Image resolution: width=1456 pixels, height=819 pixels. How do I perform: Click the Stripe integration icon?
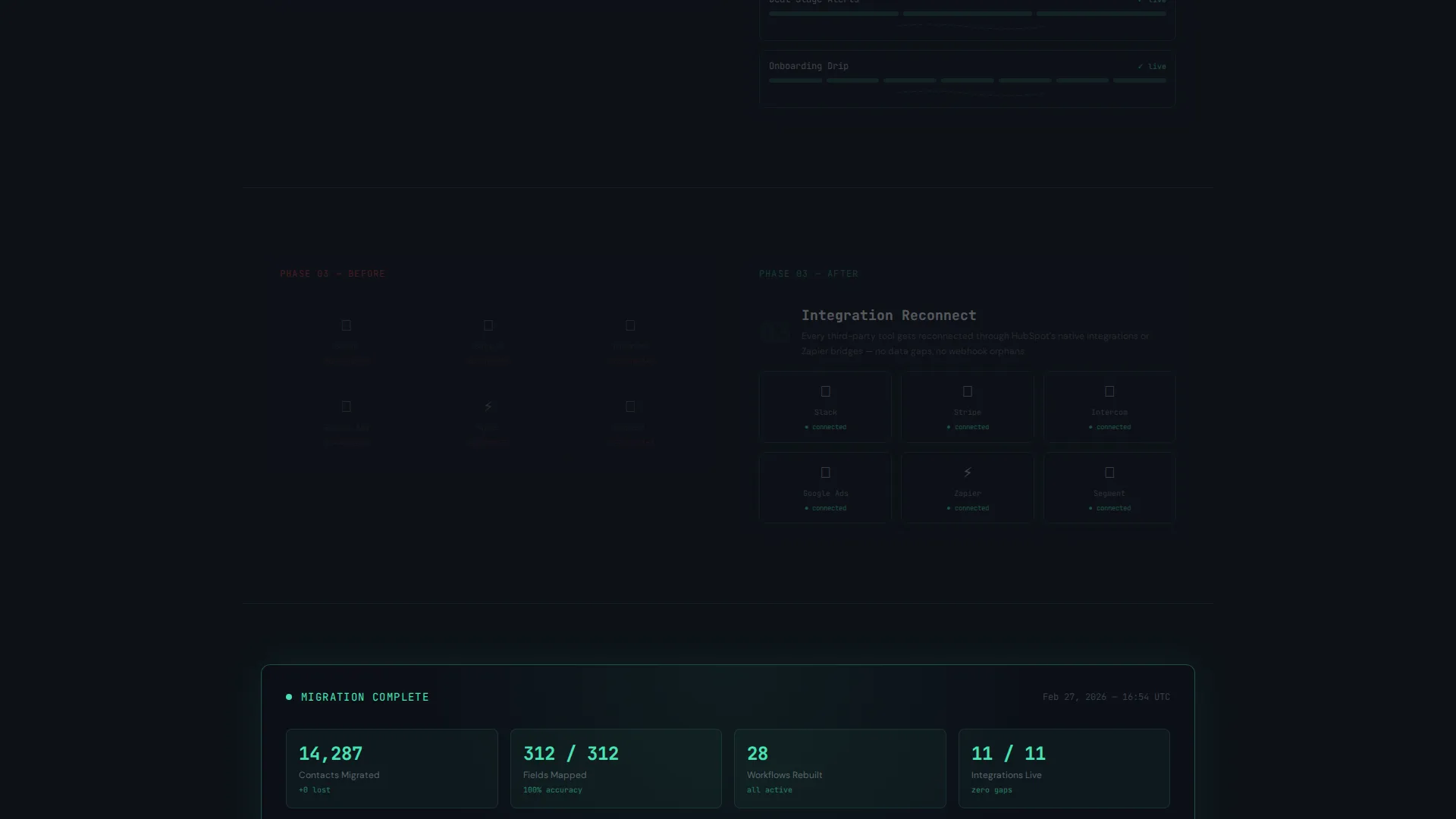pyautogui.click(x=968, y=391)
